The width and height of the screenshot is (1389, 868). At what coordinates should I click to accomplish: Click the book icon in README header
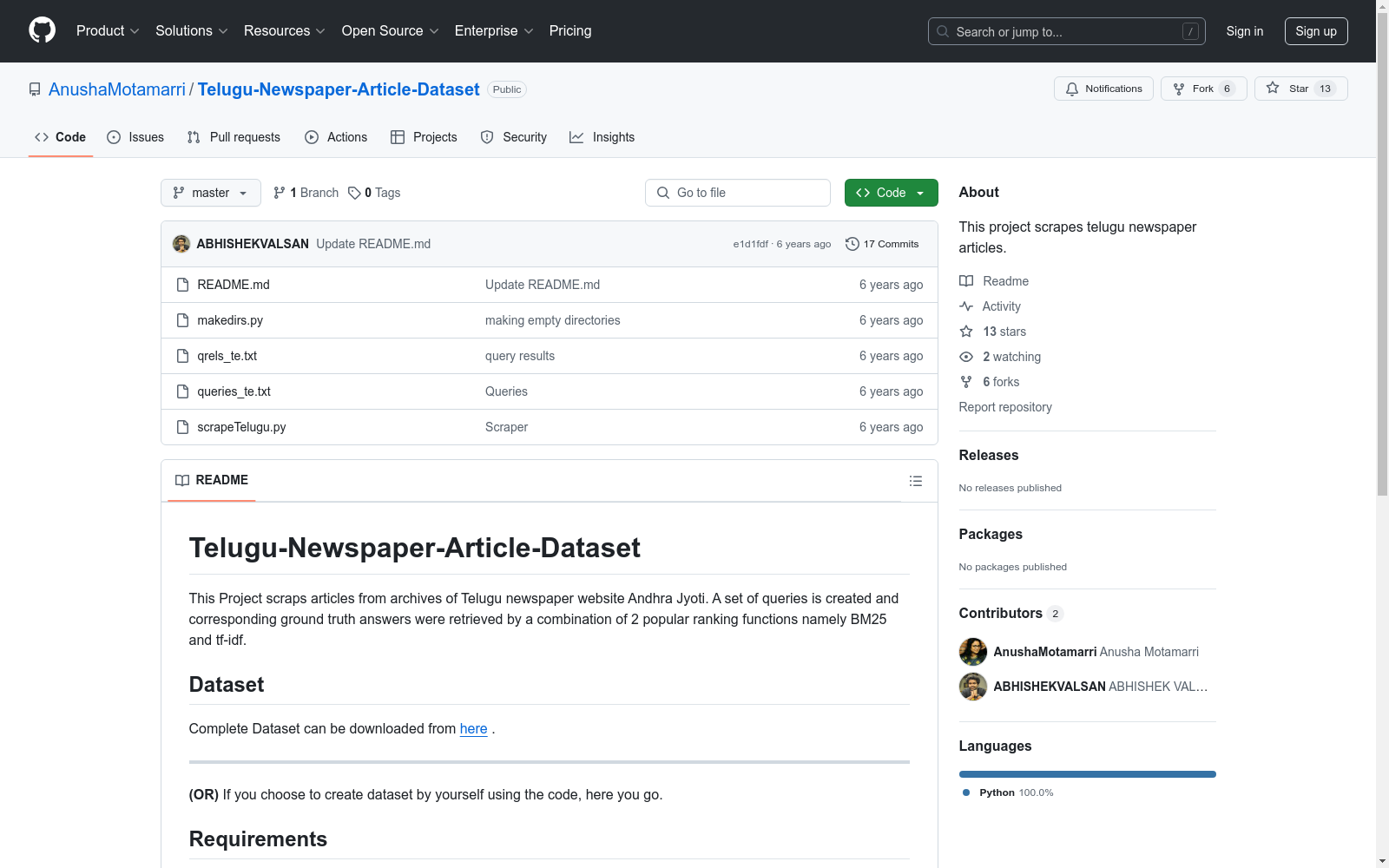point(182,480)
